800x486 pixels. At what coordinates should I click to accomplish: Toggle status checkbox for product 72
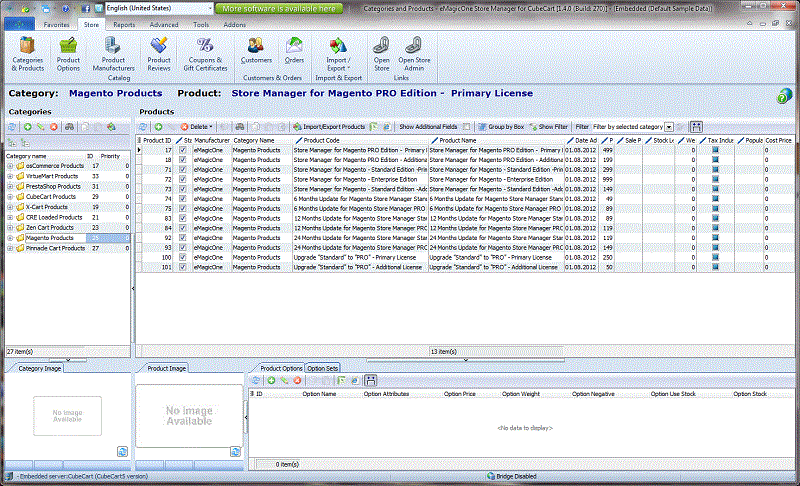pyautogui.click(x=183, y=180)
